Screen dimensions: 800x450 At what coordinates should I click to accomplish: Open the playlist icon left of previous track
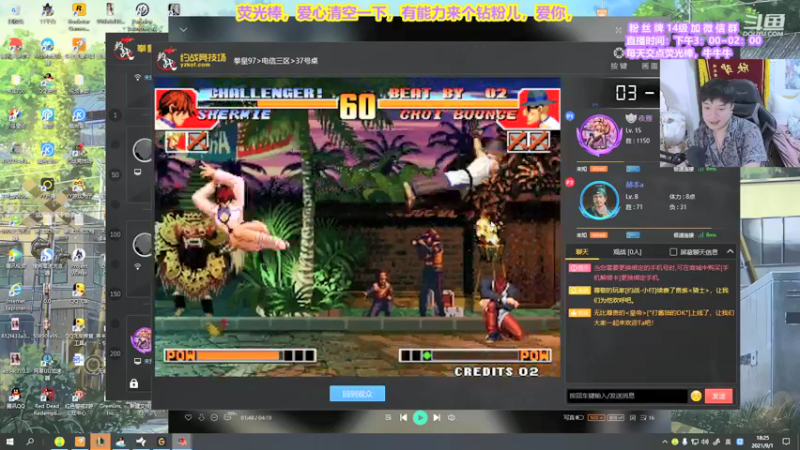[388, 417]
